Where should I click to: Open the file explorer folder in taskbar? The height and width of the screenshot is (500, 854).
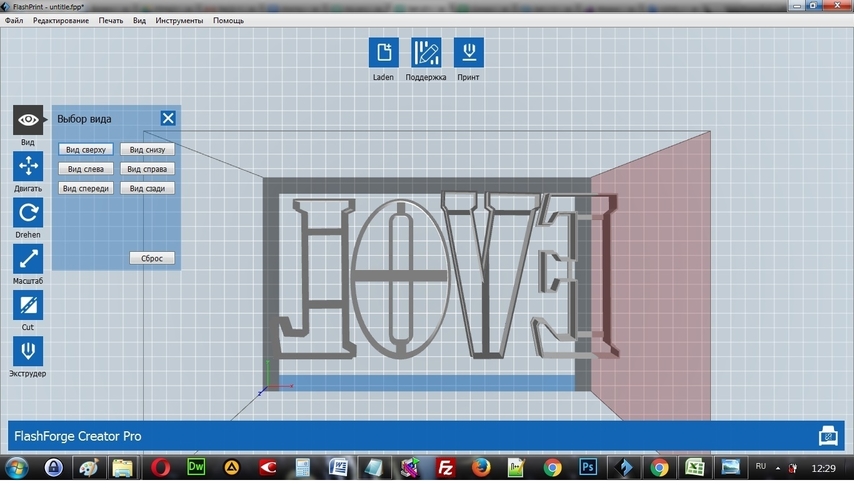point(123,468)
